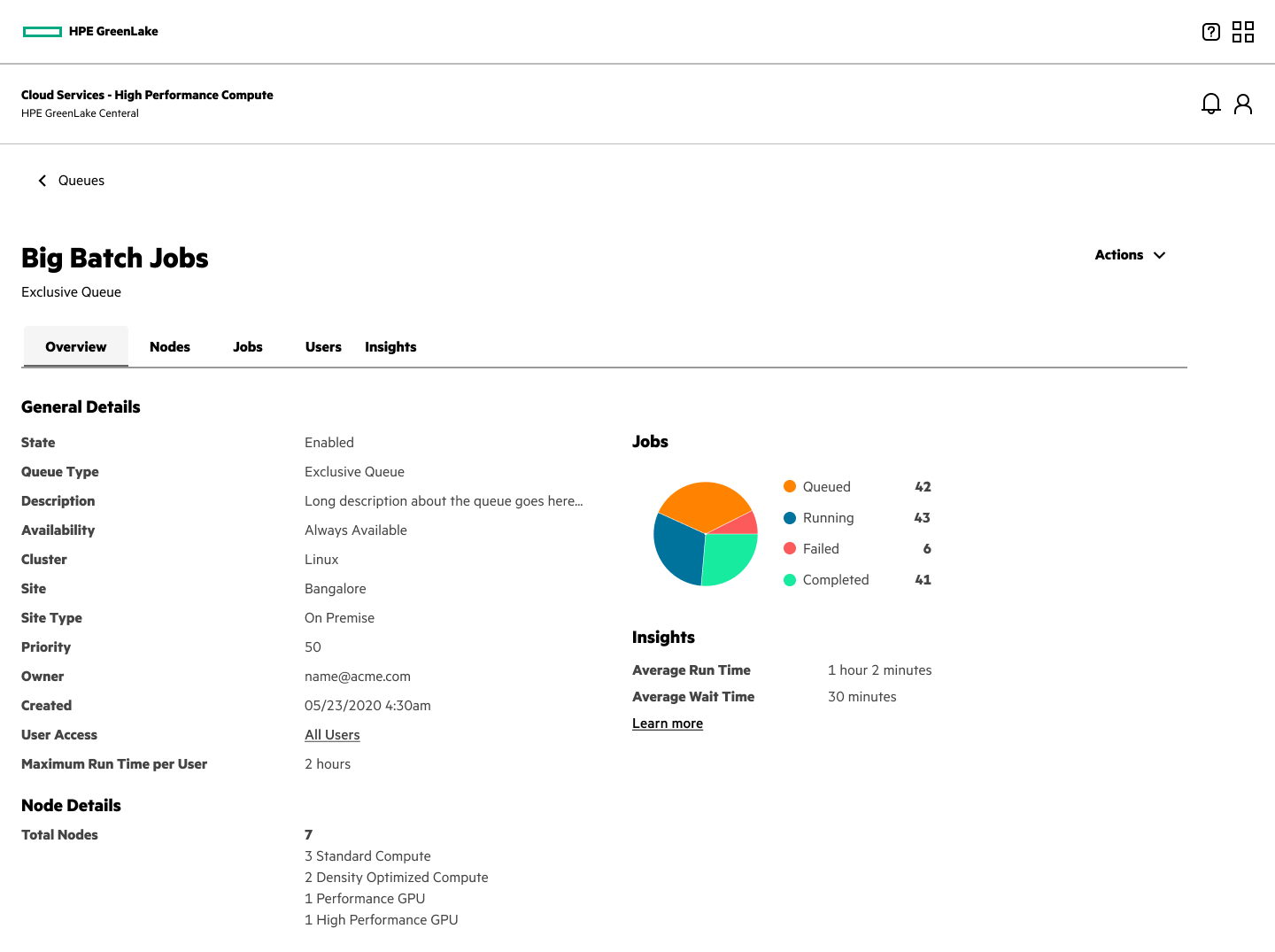Click the On Premise site type value

(x=339, y=618)
